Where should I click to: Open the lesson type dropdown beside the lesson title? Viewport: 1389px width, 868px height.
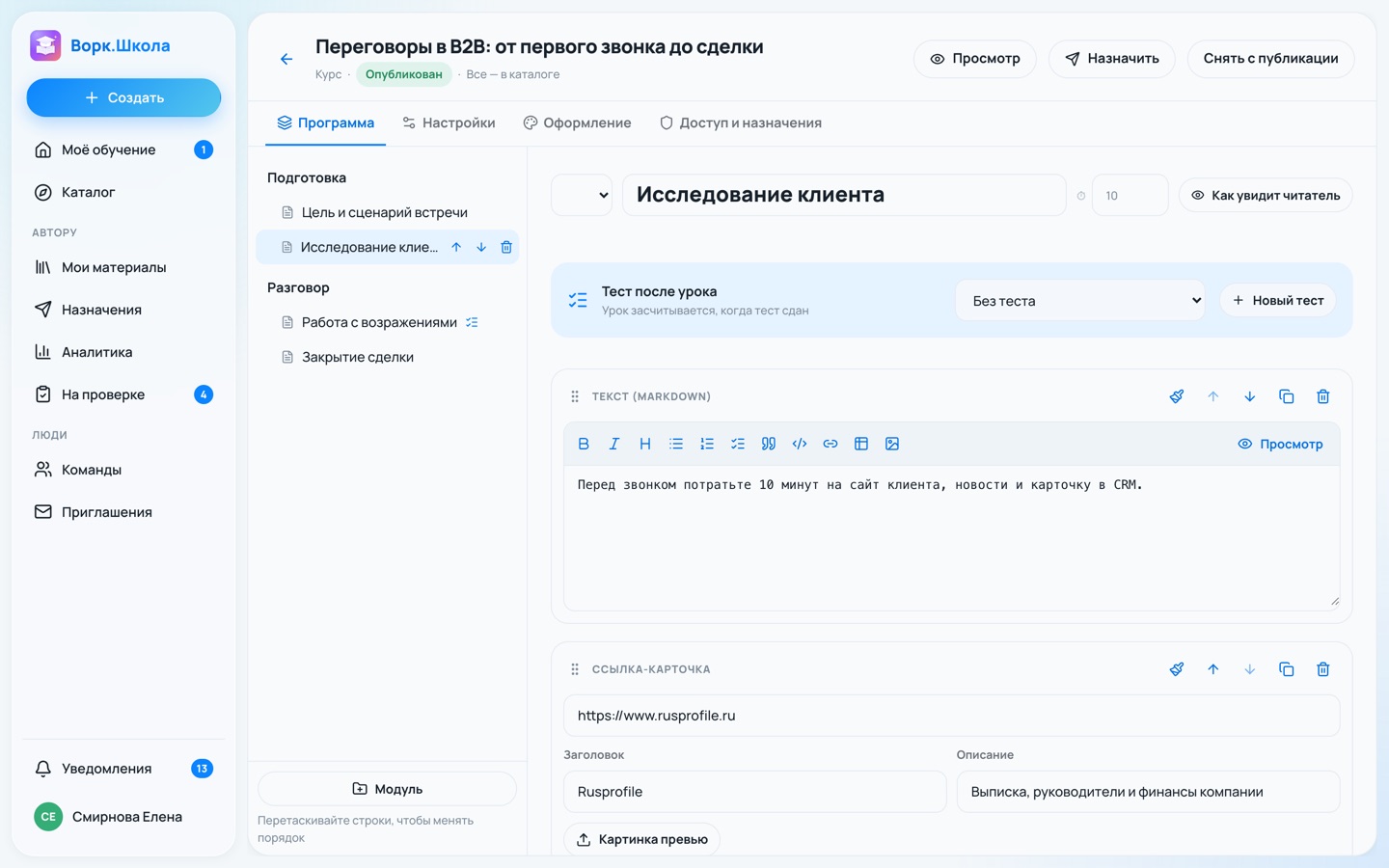point(582,195)
